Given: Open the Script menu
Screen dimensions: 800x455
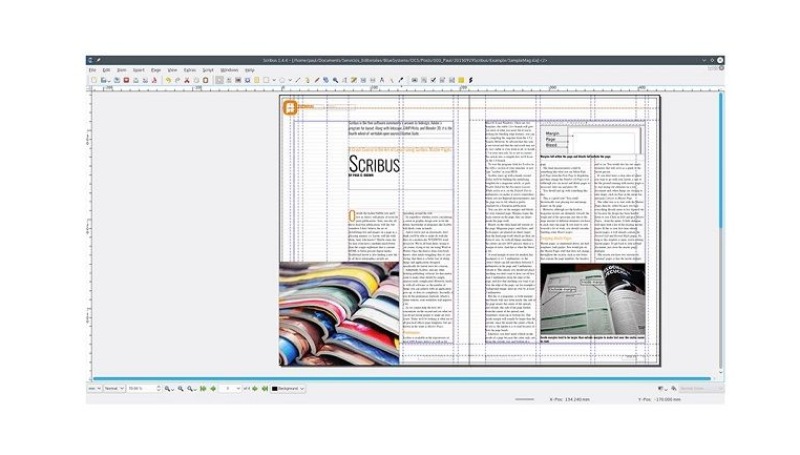Looking at the screenshot, I should pos(208,70).
